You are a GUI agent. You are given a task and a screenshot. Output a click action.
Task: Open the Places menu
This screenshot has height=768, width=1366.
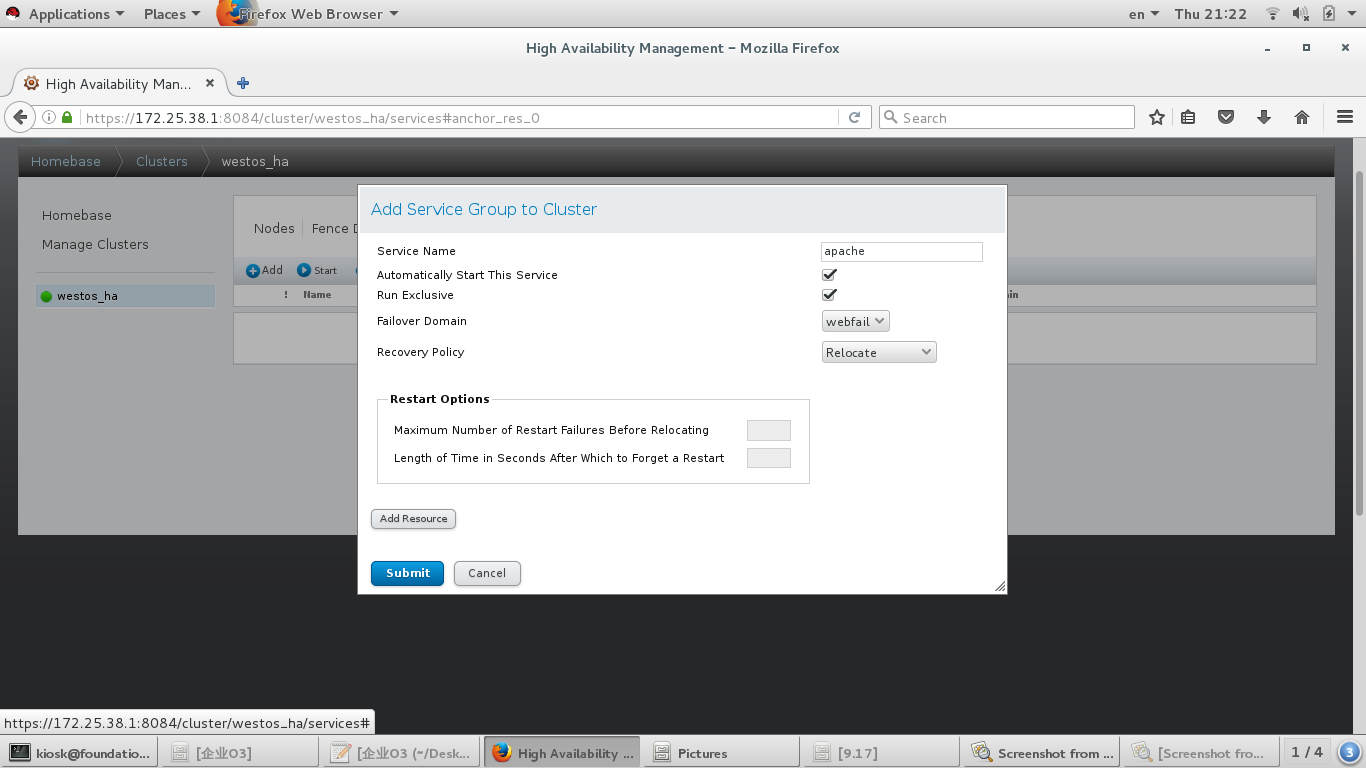pos(171,14)
